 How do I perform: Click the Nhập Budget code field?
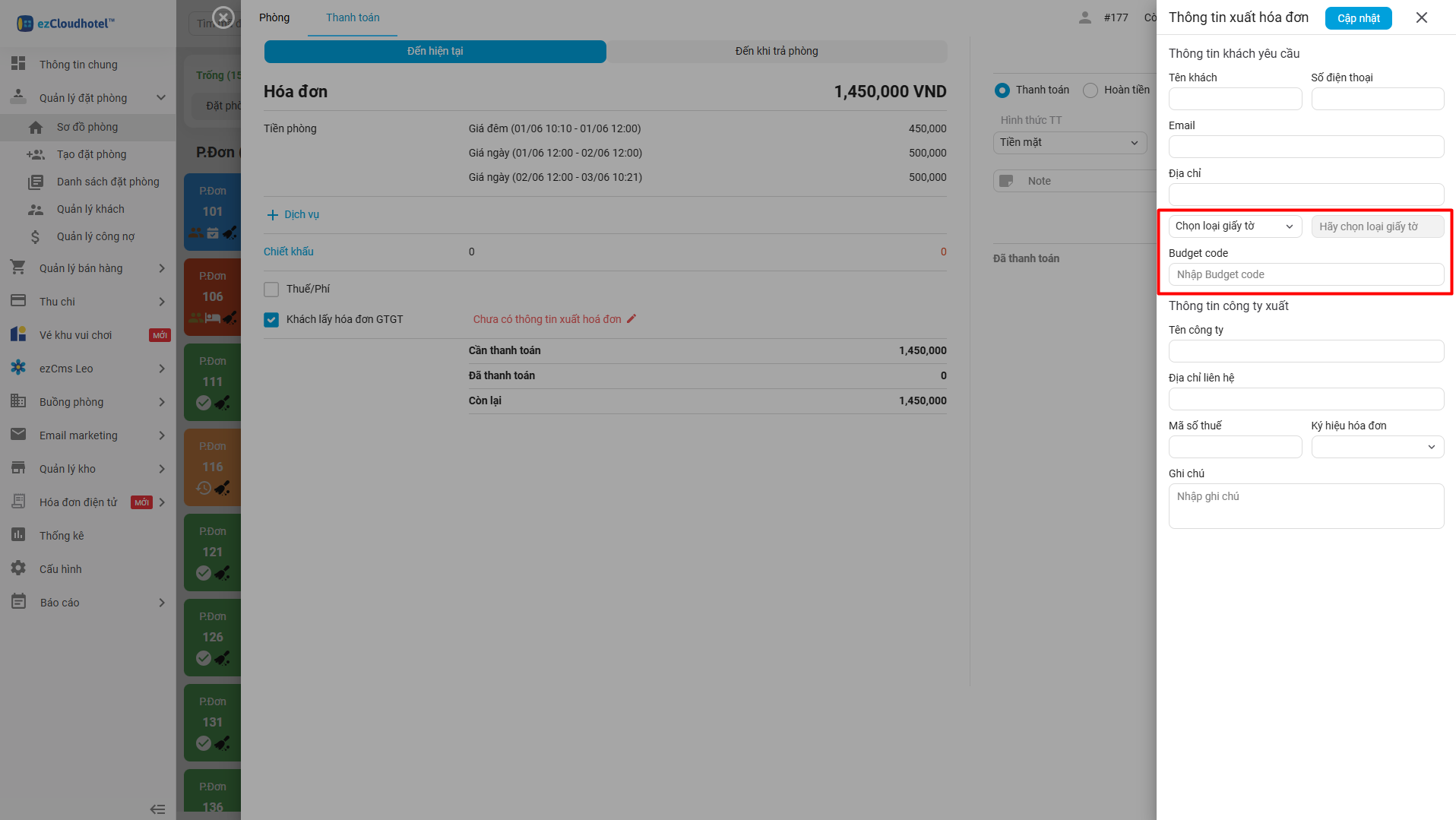[x=1306, y=274]
